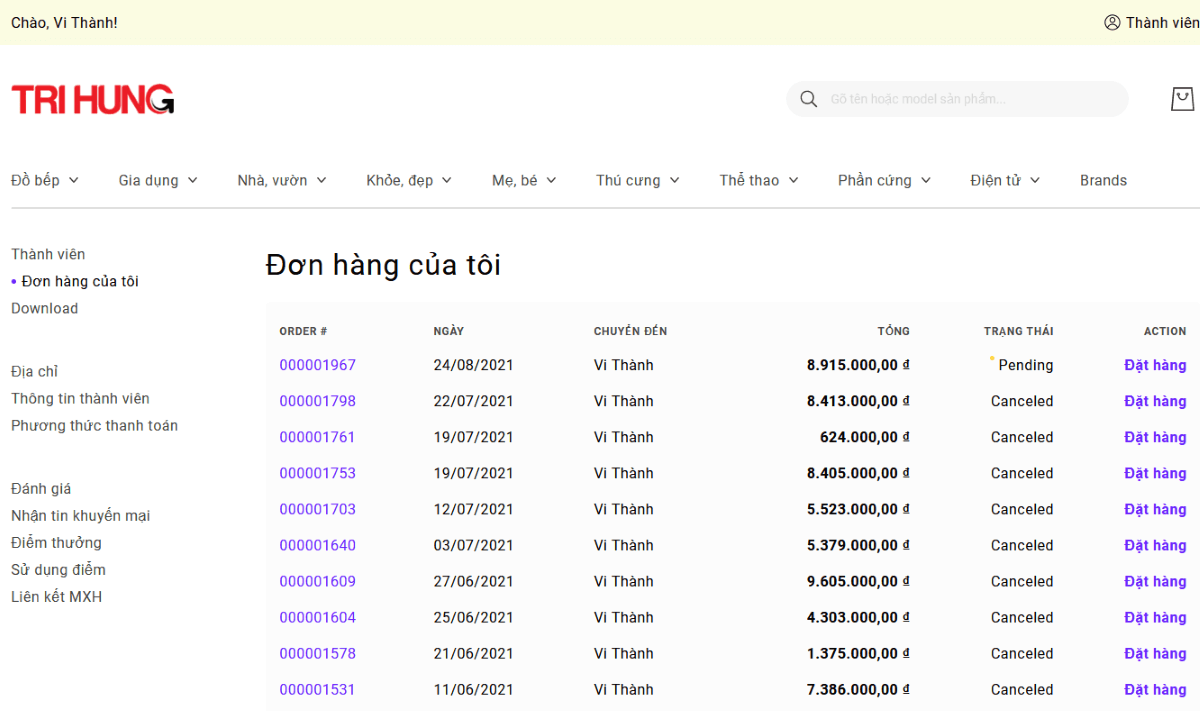Click the magnifier search icon

808,99
